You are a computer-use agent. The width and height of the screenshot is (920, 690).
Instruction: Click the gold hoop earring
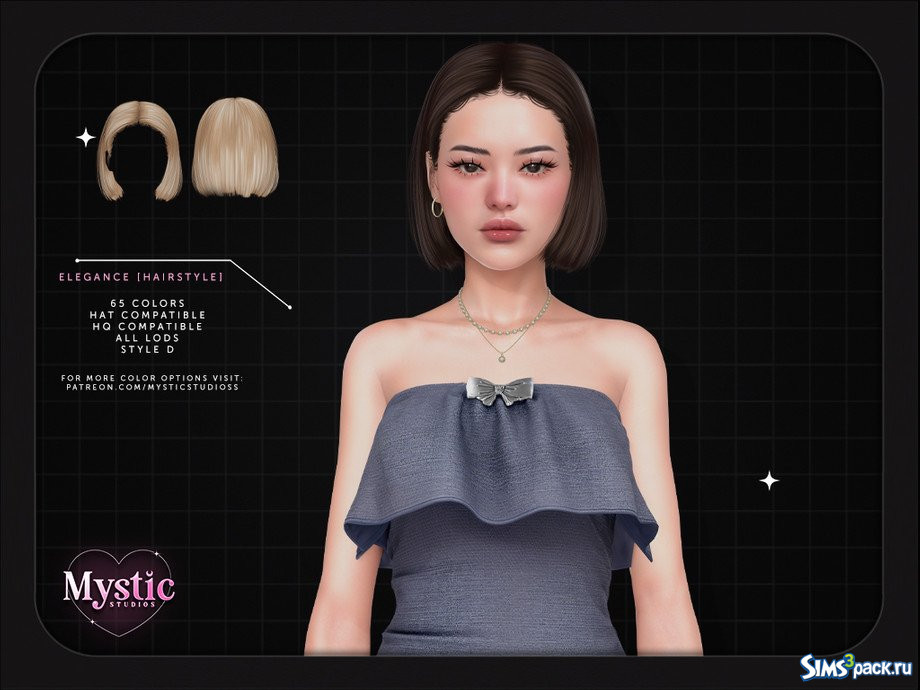point(437,208)
